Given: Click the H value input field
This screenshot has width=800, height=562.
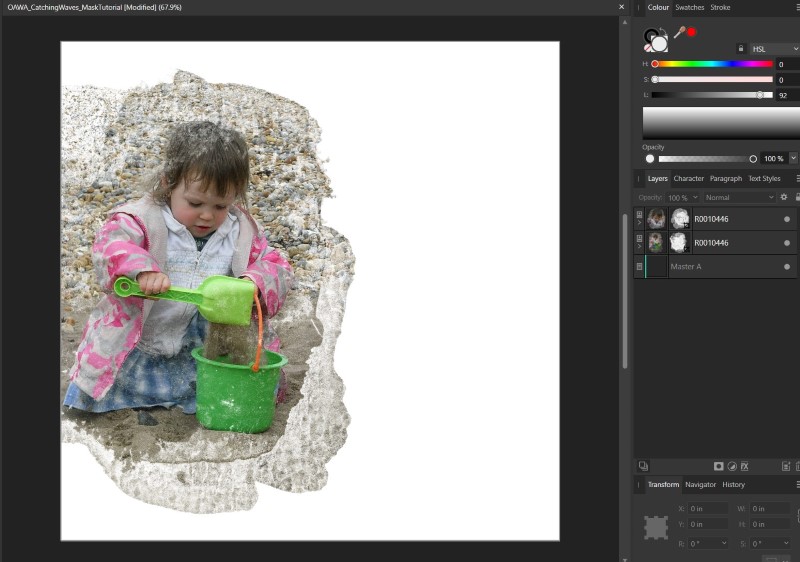Looking at the screenshot, I should pyautogui.click(x=788, y=64).
